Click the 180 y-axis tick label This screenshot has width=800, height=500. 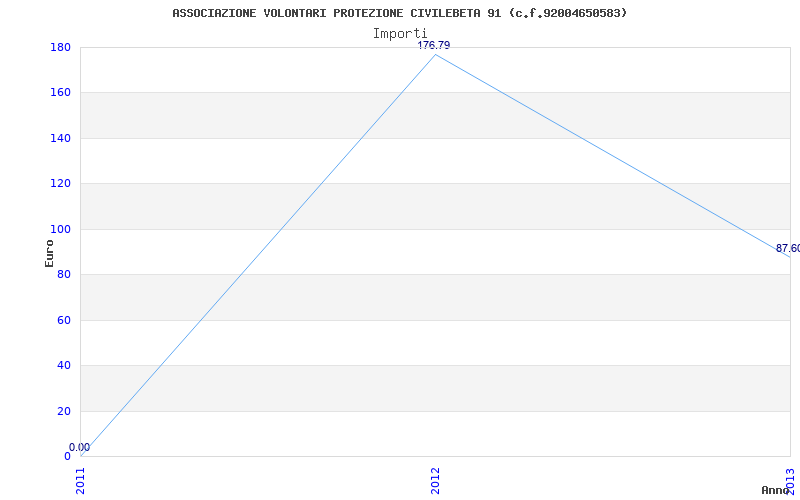click(60, 47)
